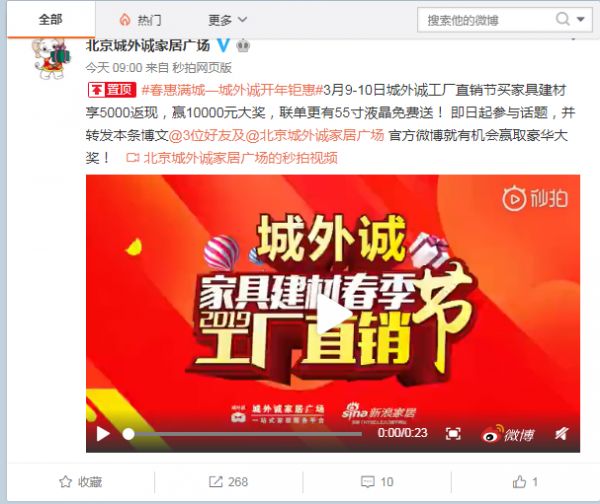Click the repost icon showing 268
This screenshot has height=504, width=600.
[x=228, y=482]
